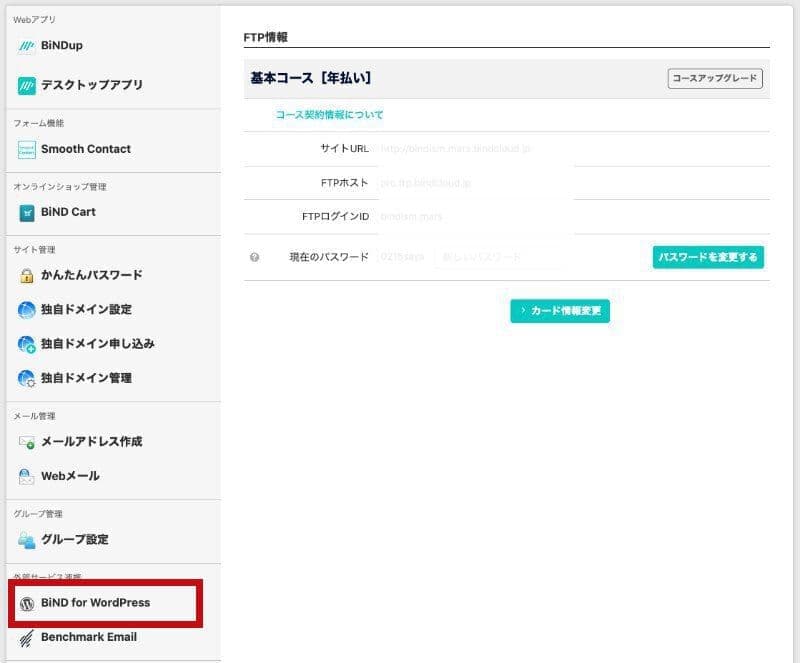Click the デスクトップアプリ icon

(x=27, y=86)
